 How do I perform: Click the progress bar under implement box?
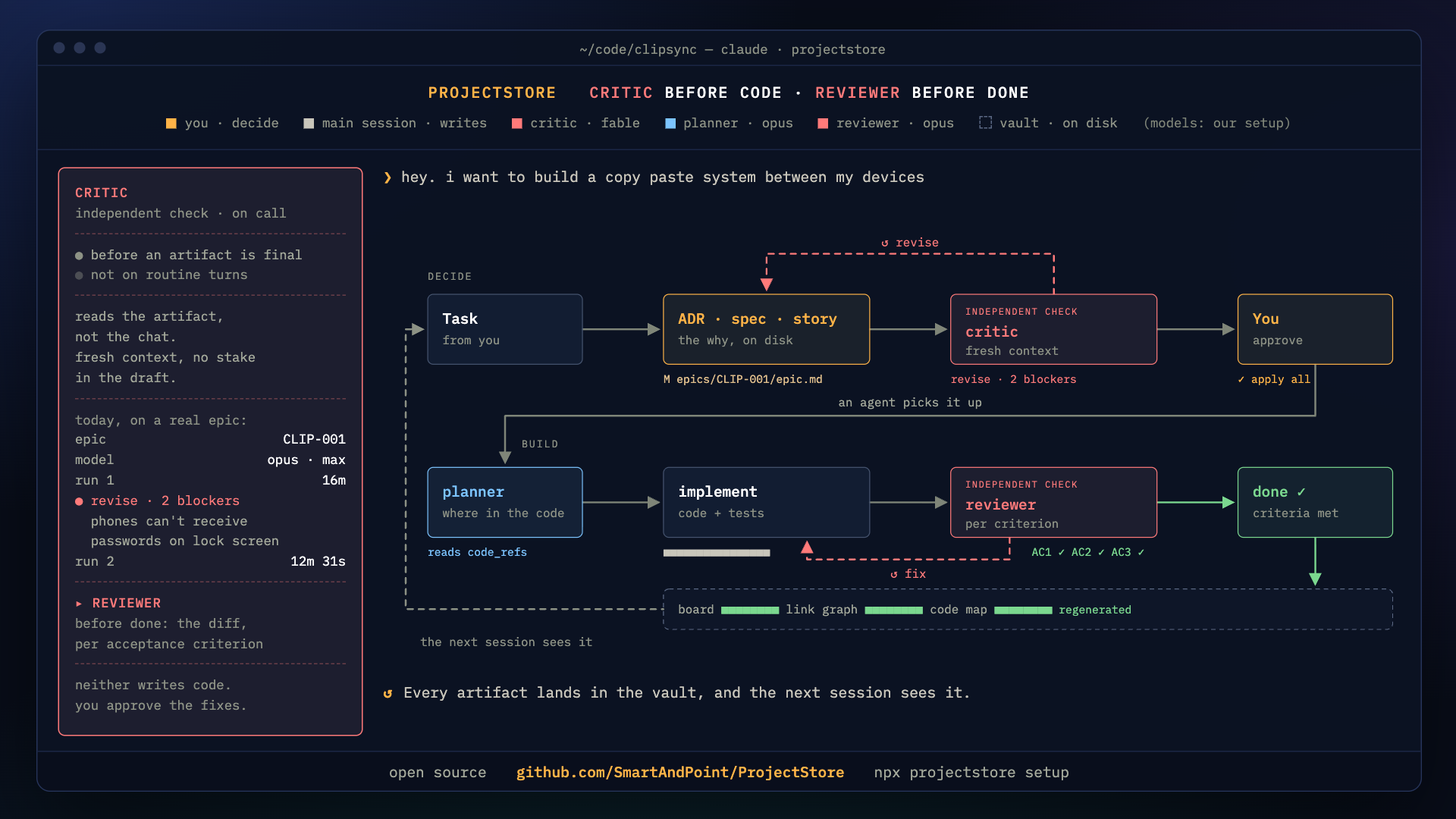click(717, 554)
